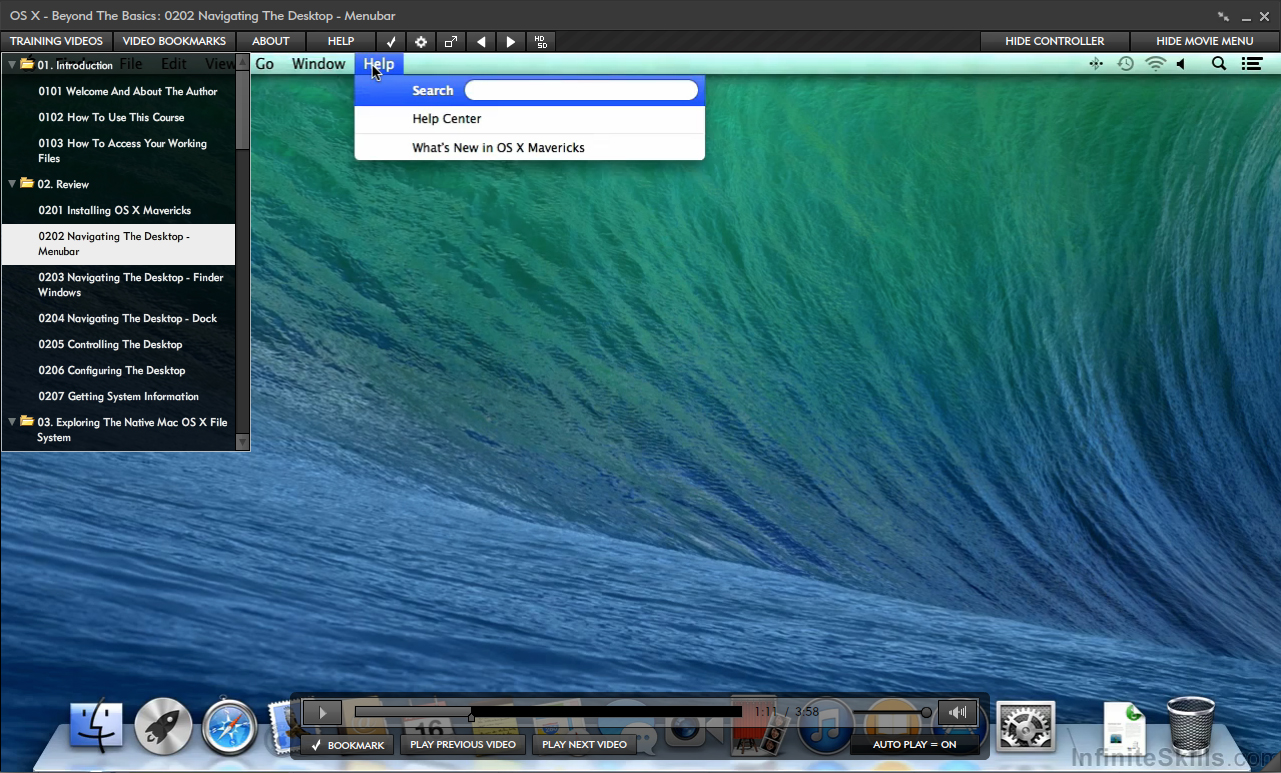Click the video list scrollbar thumb
Image resolution: width=1281 pixels, height=773 pixels.
(242, 108)
